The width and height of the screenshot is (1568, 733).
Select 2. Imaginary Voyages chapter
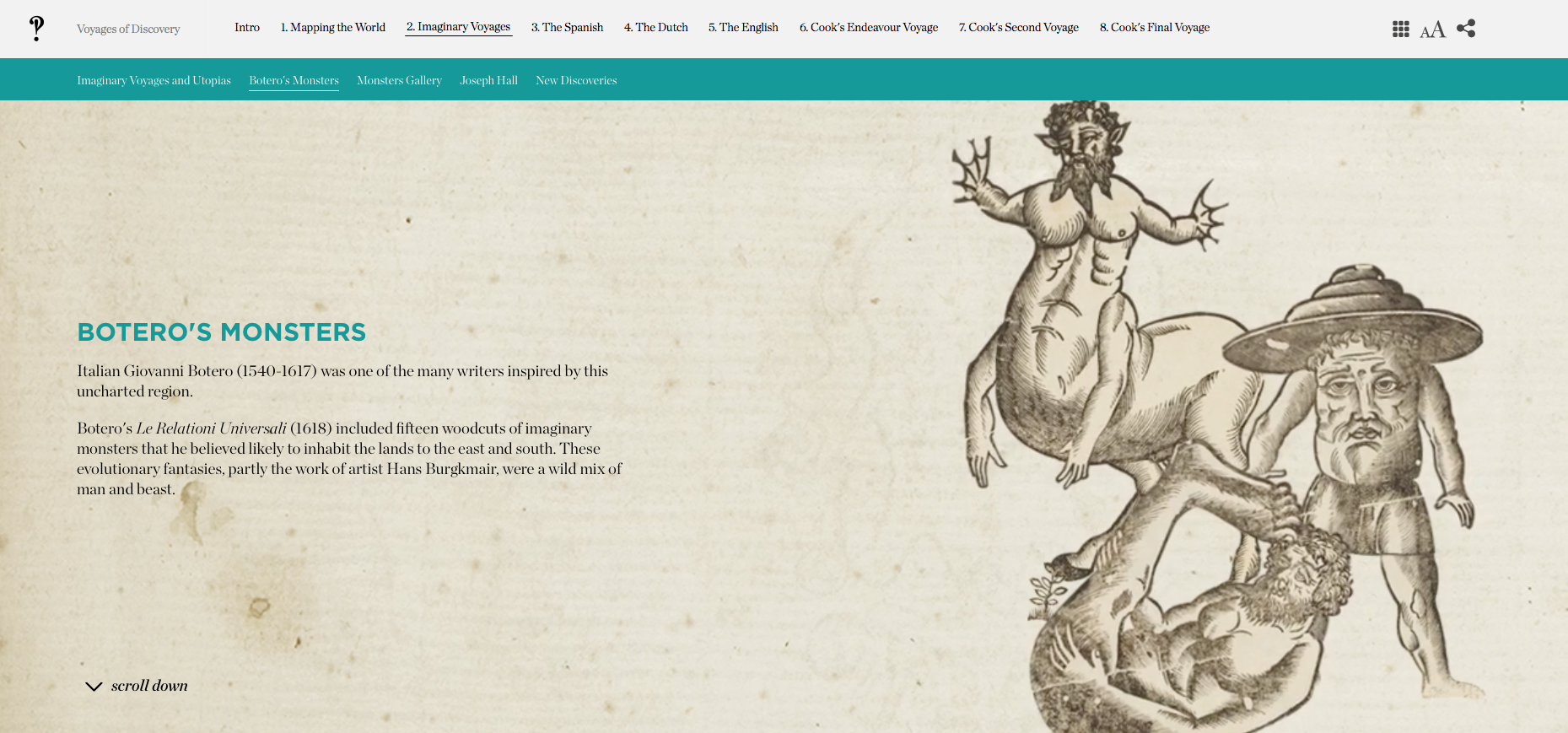[x=458, y=27]
